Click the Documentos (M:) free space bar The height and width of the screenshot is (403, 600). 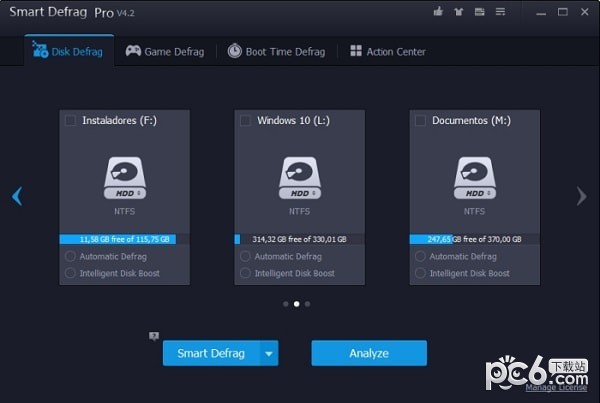point(474,239)
